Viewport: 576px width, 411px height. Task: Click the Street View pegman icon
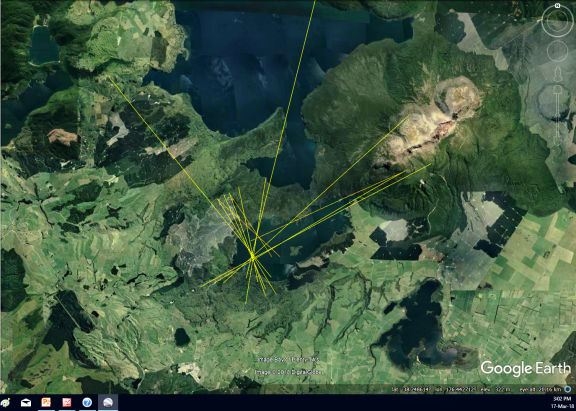(x=557, y=74)
